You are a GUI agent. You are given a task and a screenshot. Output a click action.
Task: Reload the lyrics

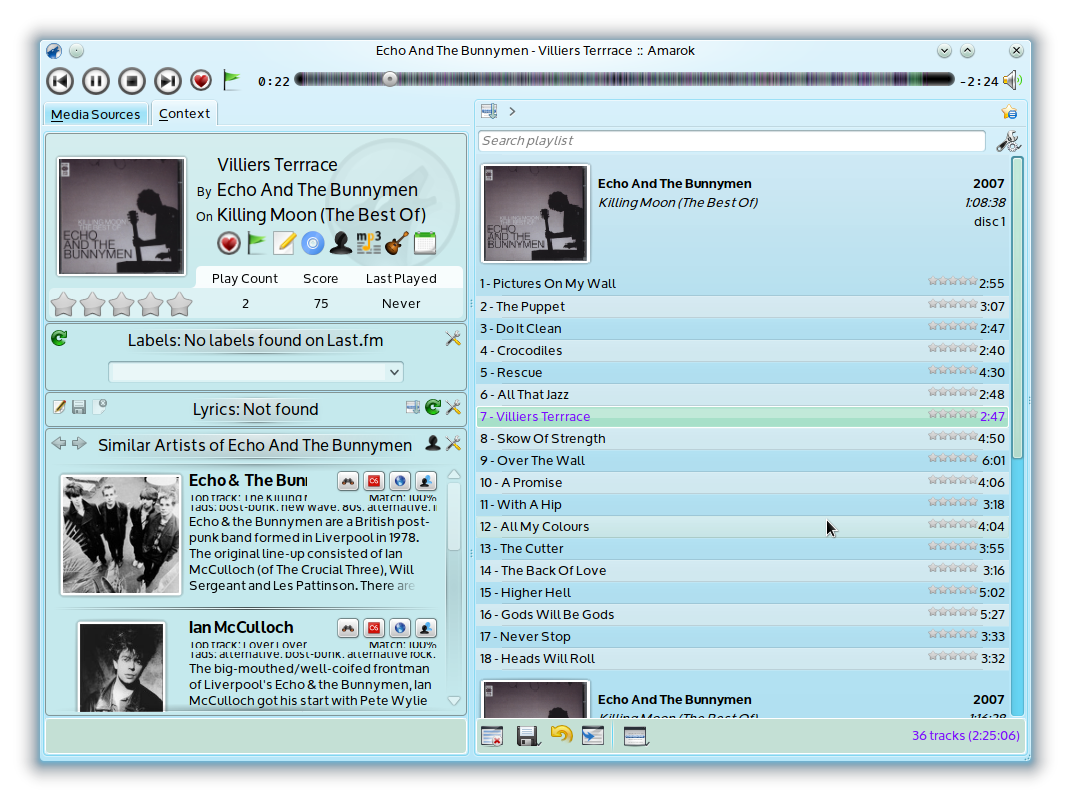433,408
